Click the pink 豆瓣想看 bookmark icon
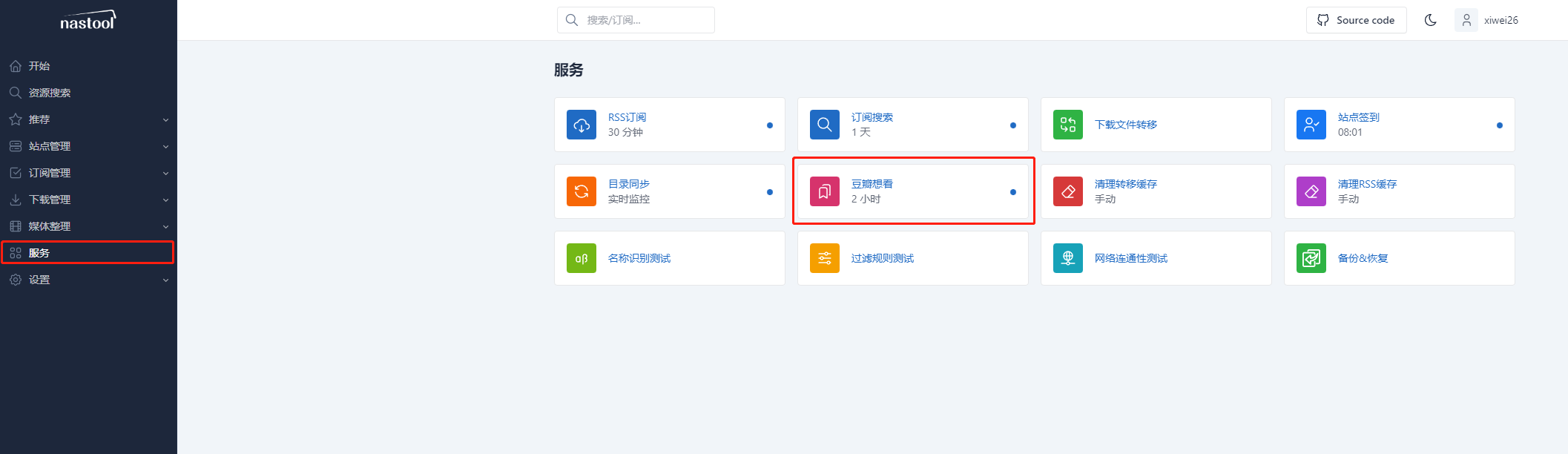 pos(824,191)
